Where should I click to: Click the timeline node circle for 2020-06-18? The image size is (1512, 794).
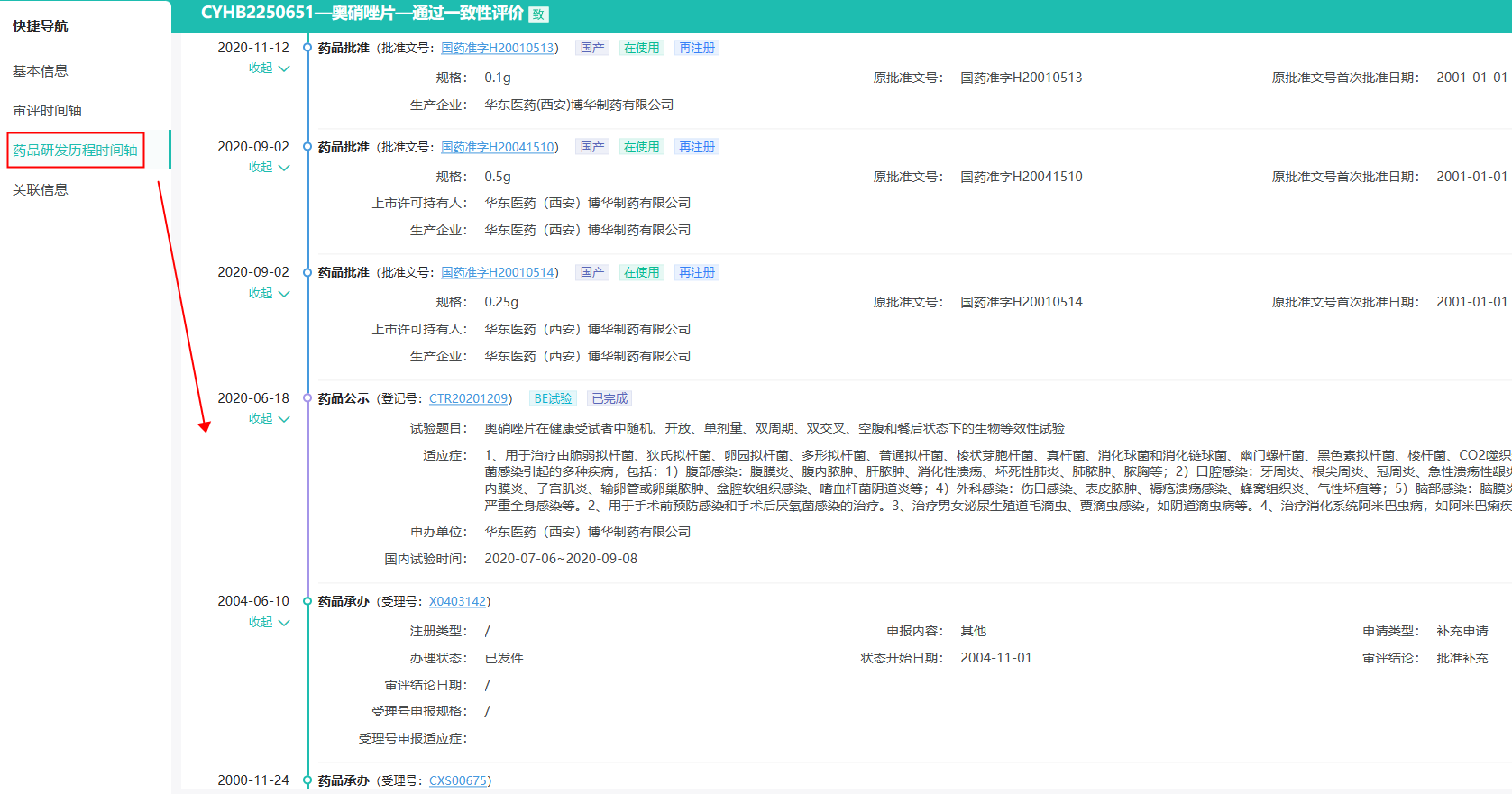point(307,398)
